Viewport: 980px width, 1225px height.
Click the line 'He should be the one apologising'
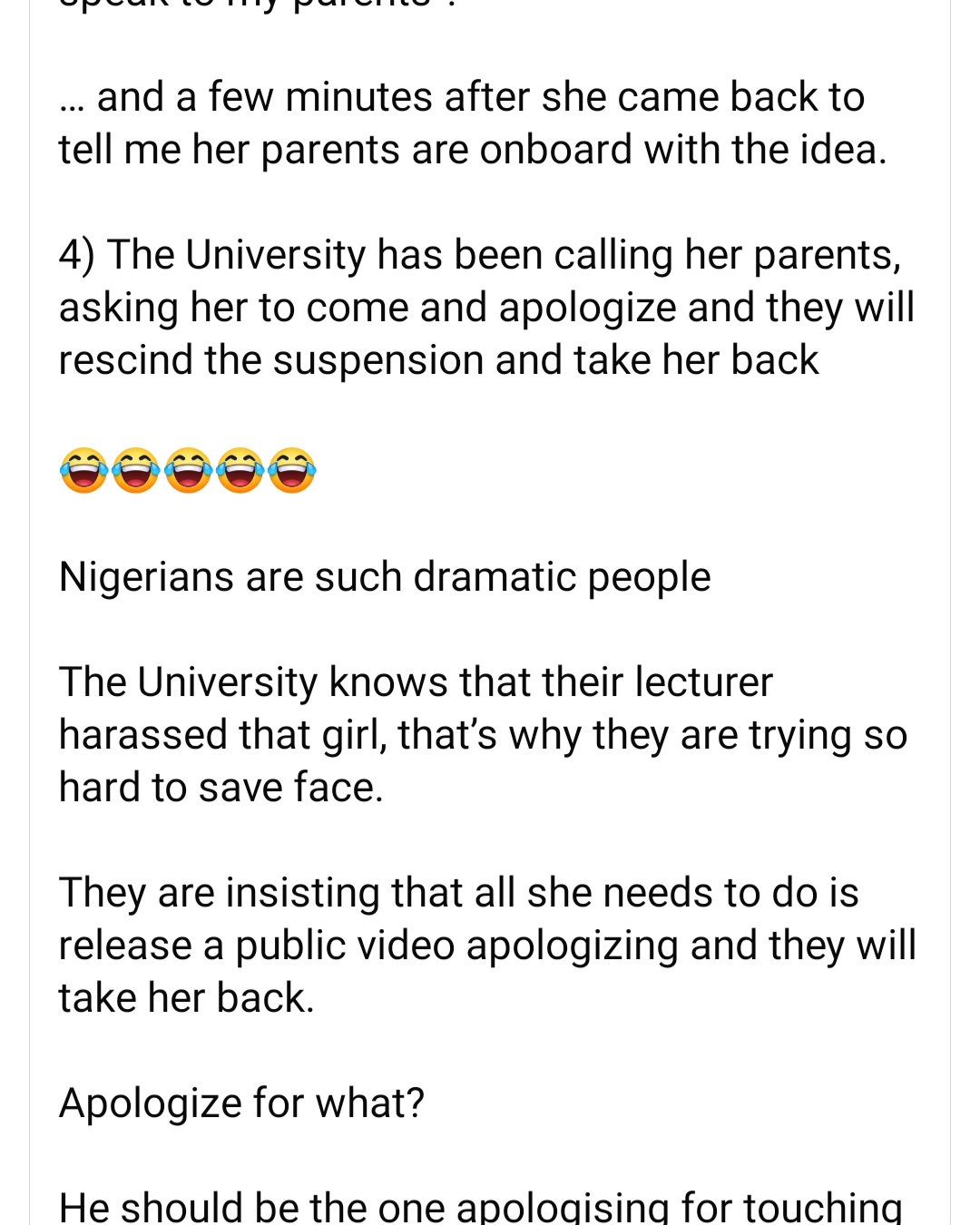tap(480, 1207)
